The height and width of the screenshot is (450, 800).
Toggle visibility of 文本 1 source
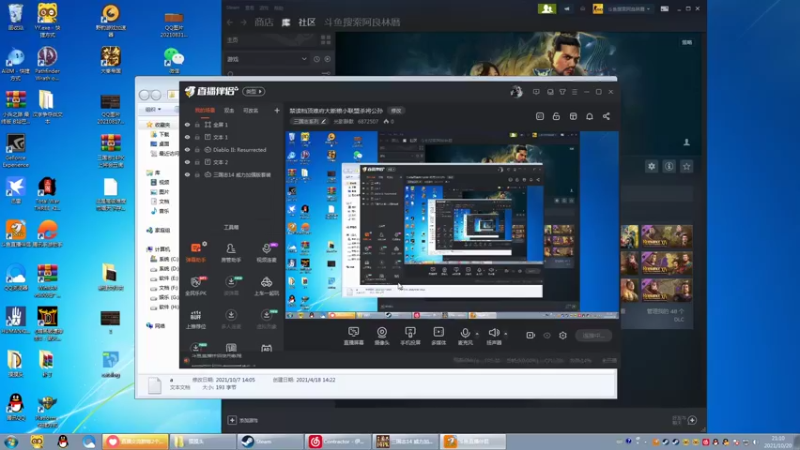pyautogui.click(x=187, y=137)
